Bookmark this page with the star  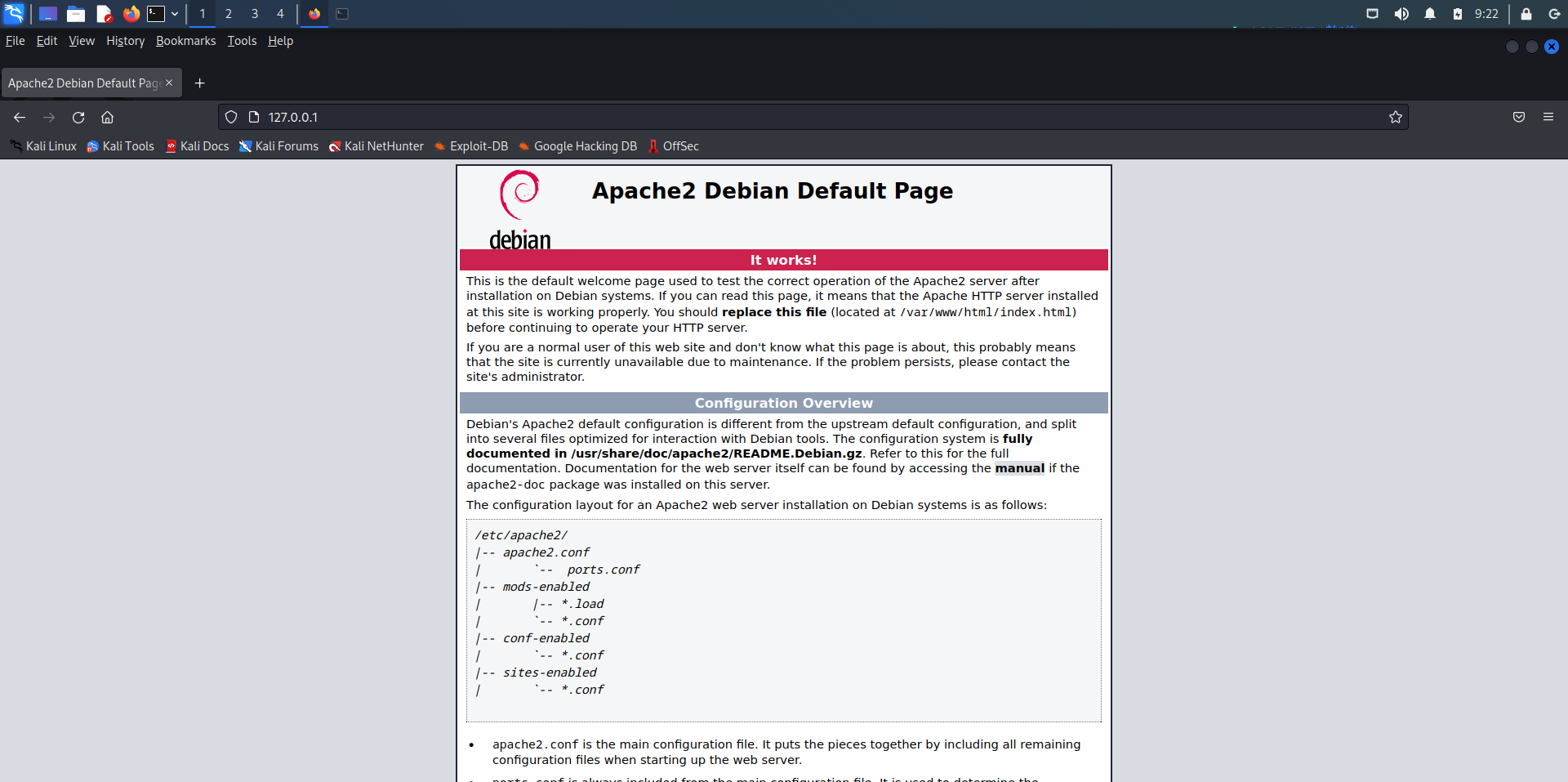[1396, 118]
